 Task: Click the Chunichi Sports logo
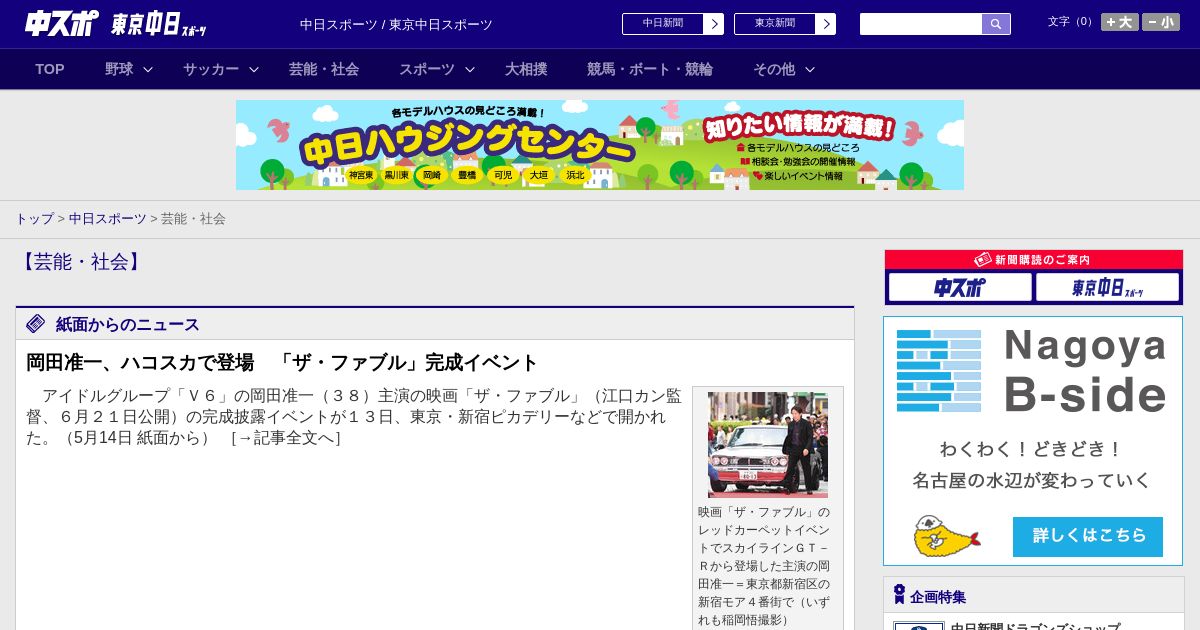point(62,24)
